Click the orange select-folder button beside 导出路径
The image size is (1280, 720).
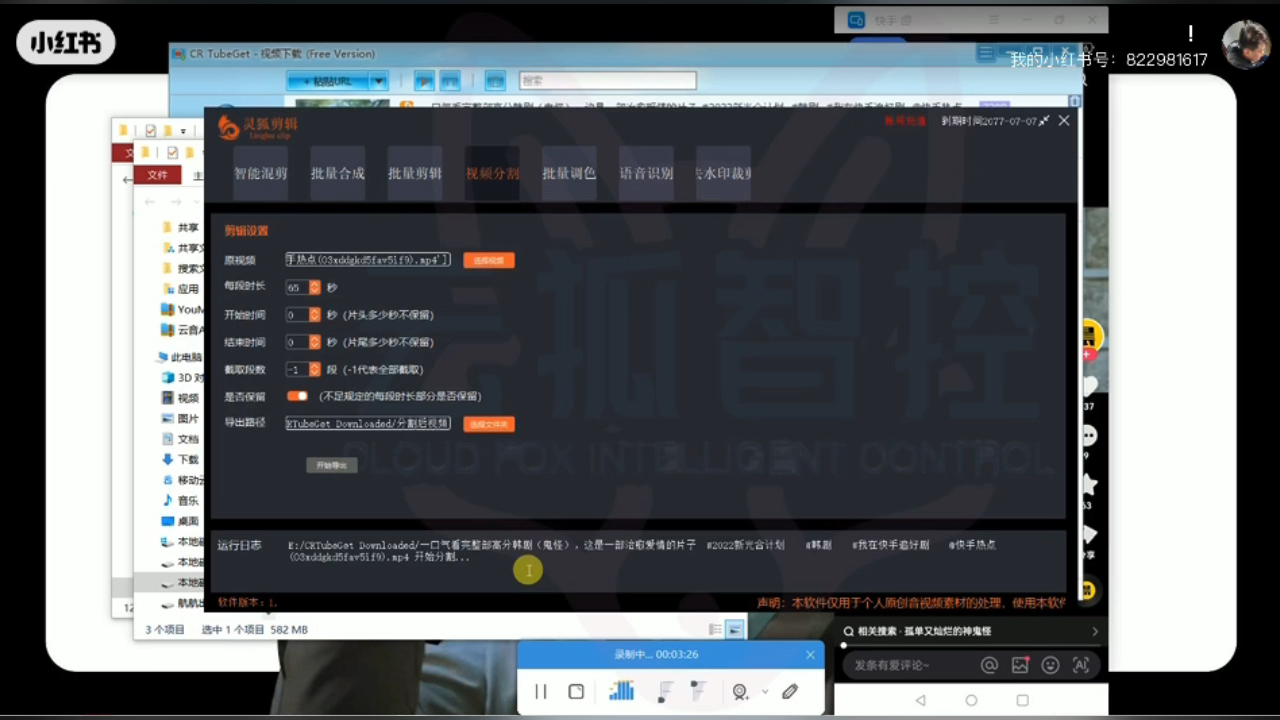pos(489,424)
